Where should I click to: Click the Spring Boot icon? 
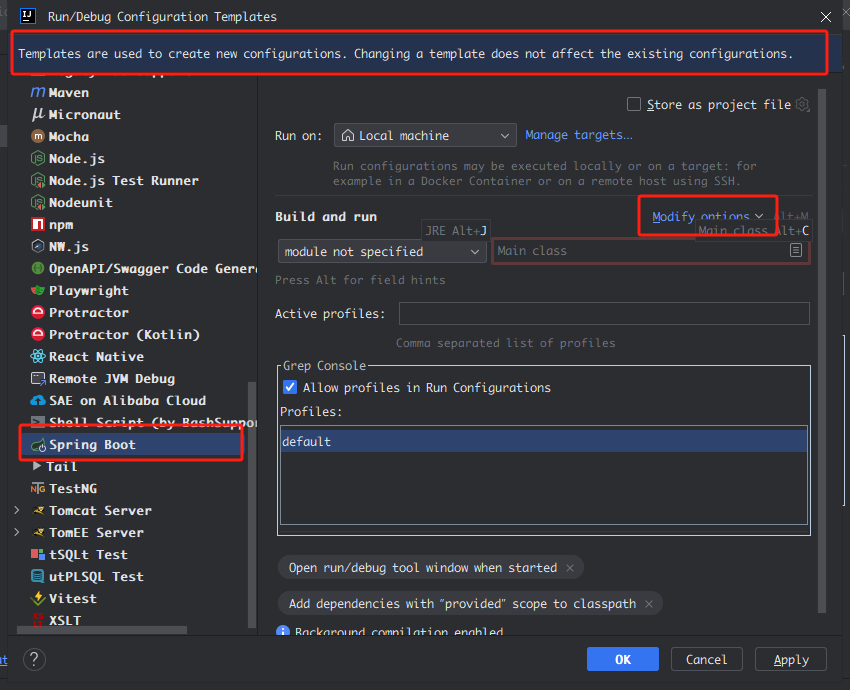(38, 445)
